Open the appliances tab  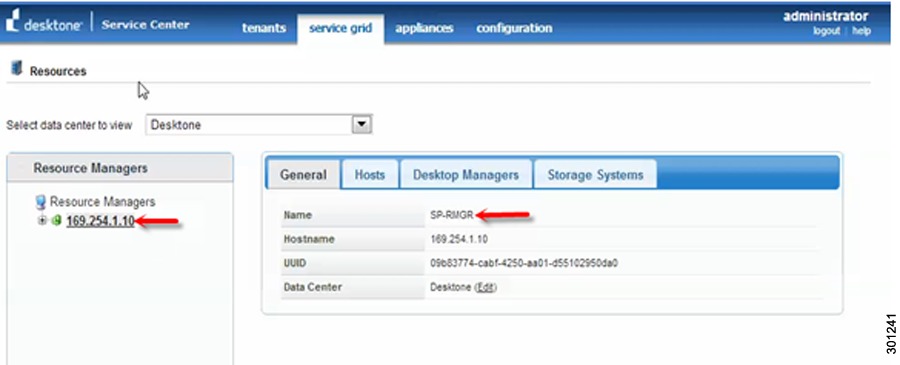point(424,28)
